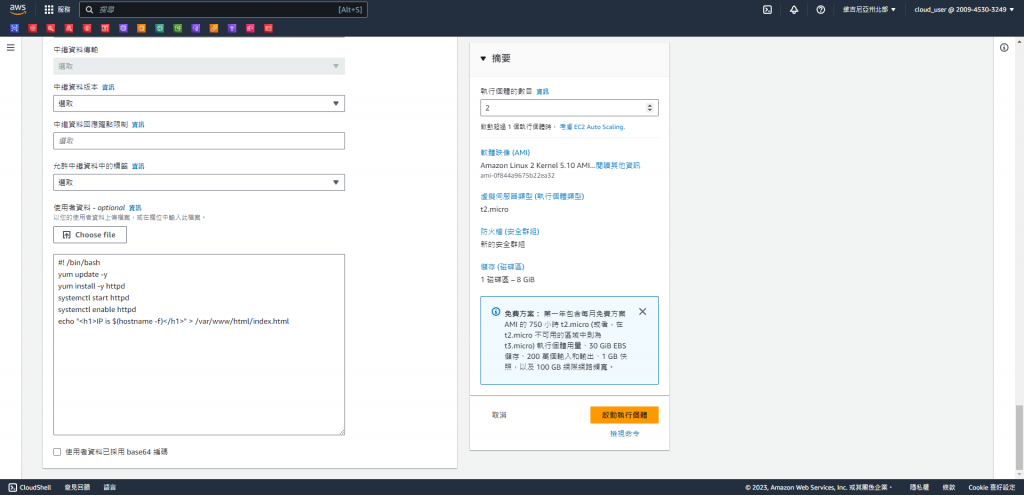Screen dimensions: 1024x495
Task: Open Cookie 喜好設定 in footer
Action: [992, 487]
